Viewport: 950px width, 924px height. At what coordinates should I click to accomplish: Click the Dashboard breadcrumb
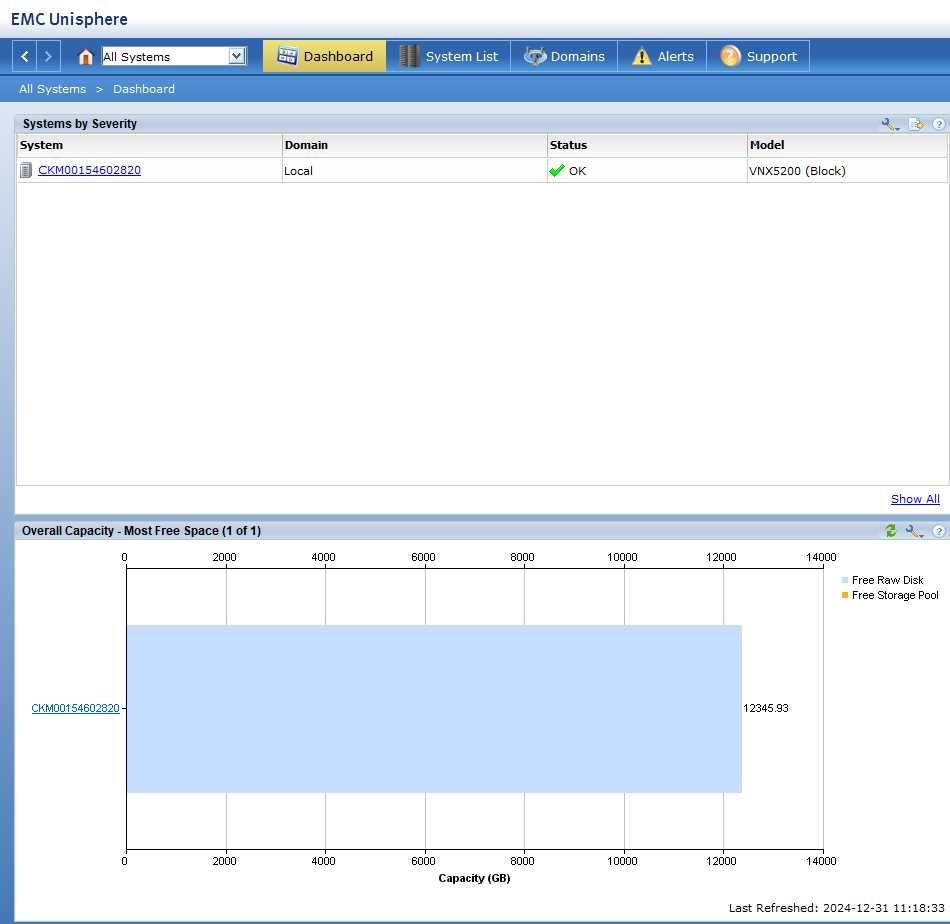point(144,89)
